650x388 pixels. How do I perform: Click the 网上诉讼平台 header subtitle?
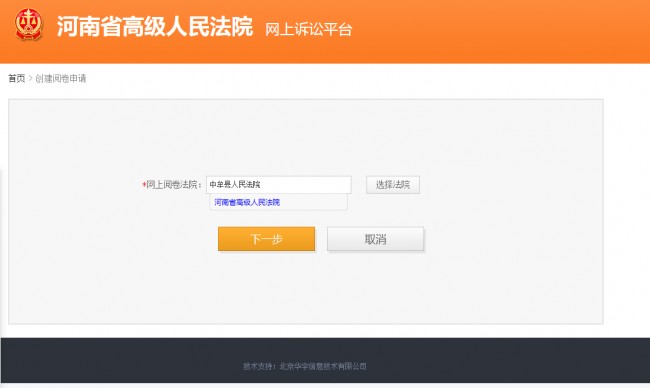(308, 29)
